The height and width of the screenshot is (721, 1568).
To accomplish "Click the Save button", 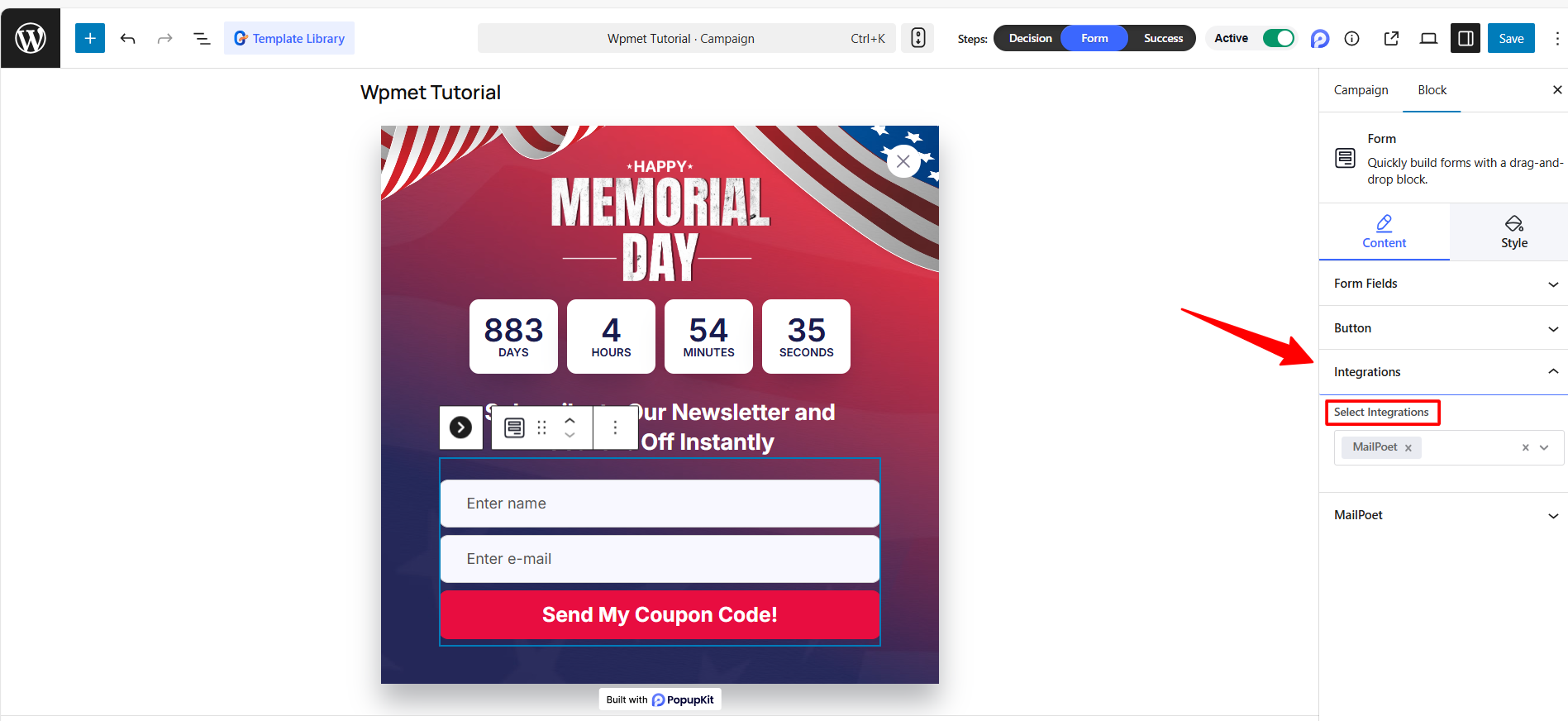I will [x=1511, y=38].
